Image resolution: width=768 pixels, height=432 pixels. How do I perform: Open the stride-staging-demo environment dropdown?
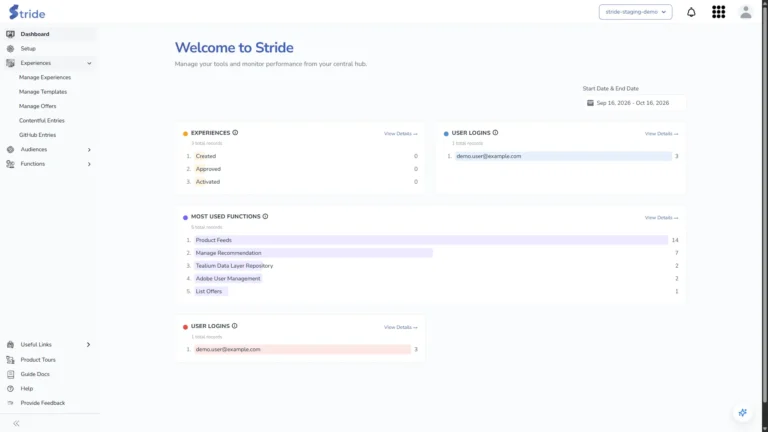pos(635,12)
